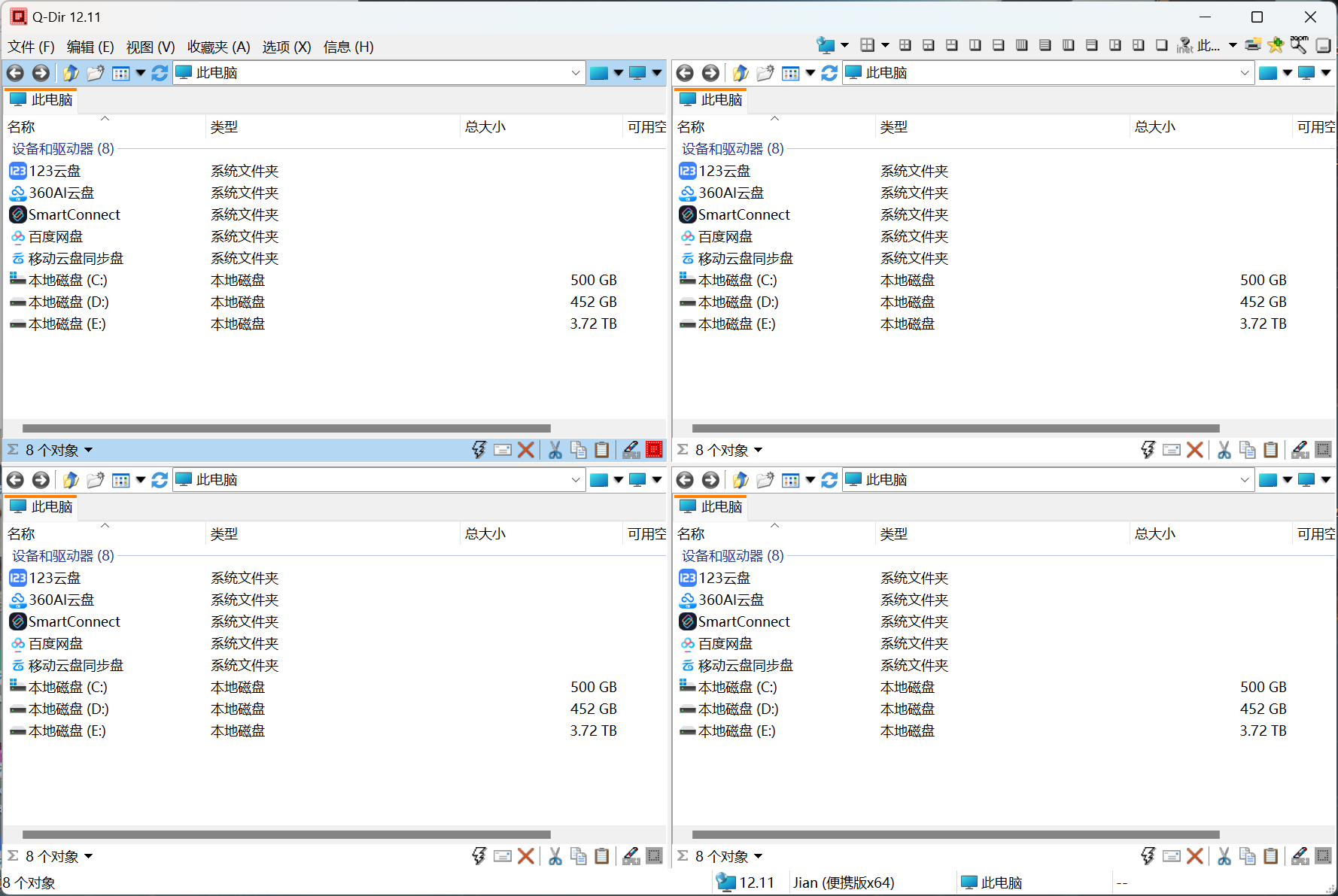Delete with the red X icon below bottom-left pane
The image size is (1338, 896).
(526, 855)
